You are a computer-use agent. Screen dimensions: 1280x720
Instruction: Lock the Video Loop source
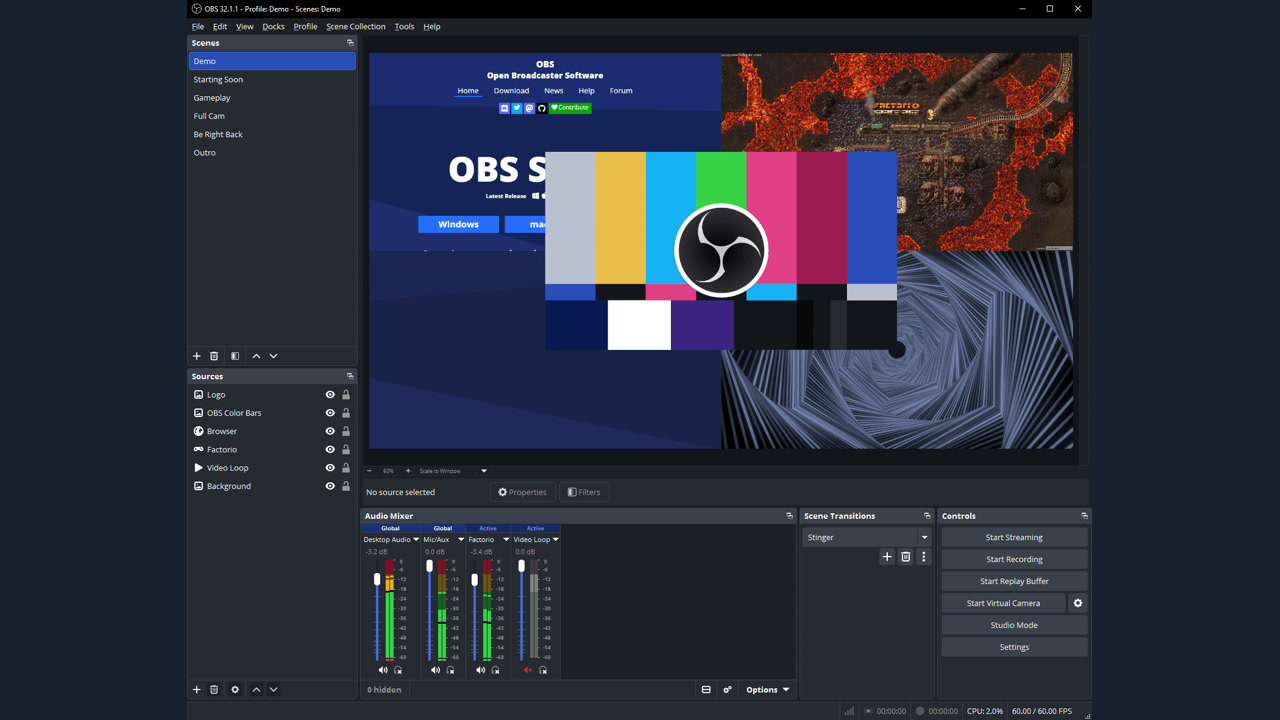coord(346,468)
